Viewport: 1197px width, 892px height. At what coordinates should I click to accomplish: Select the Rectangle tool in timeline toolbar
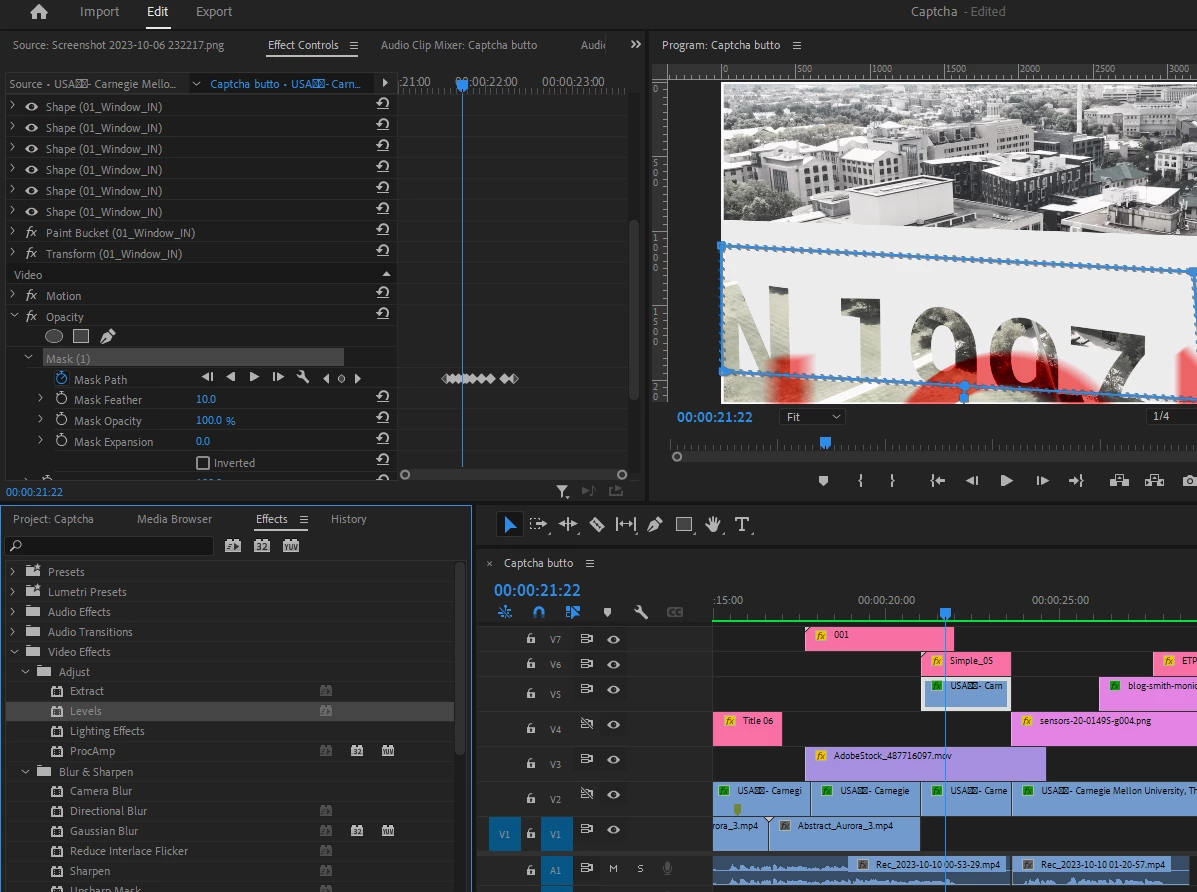684,525
